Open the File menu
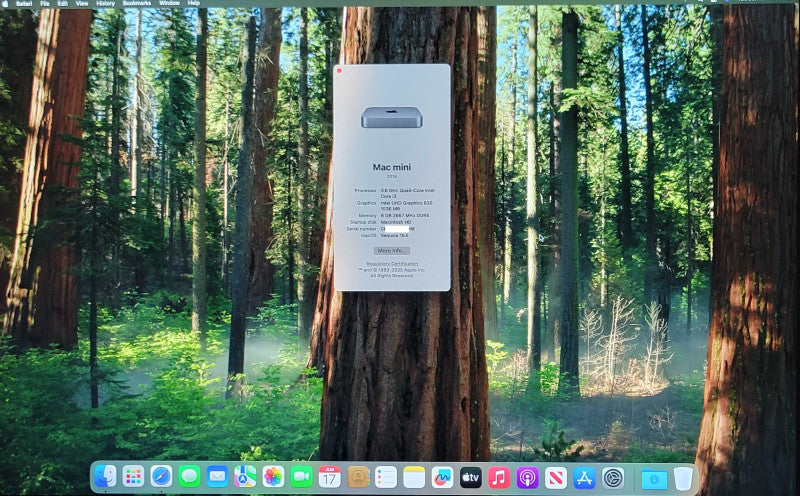This screenshot has height=496, width=800. (x=45, y=3)
